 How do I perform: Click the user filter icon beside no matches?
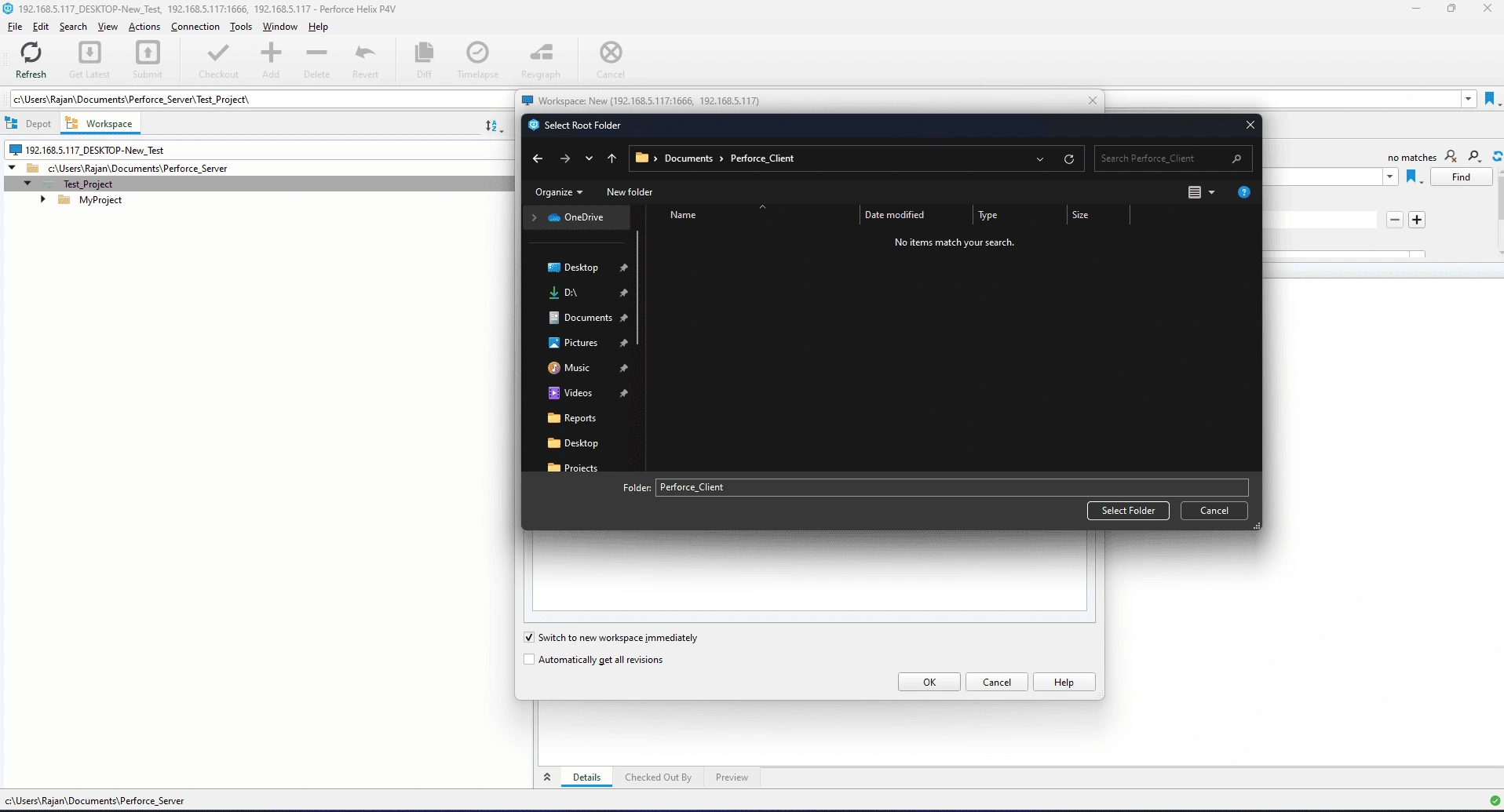click(x=1451, y=157)
